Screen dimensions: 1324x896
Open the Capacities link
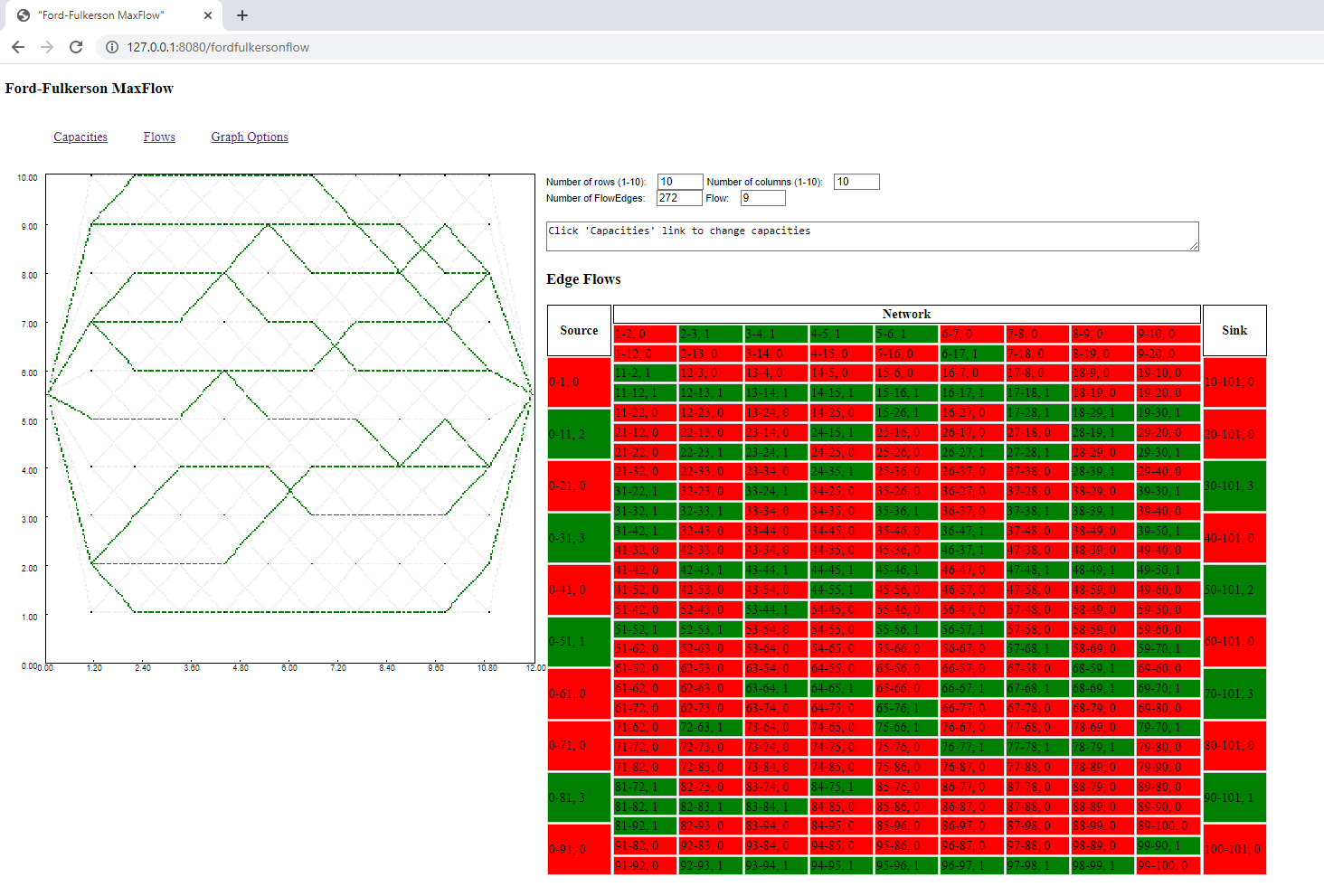(80, 137)
